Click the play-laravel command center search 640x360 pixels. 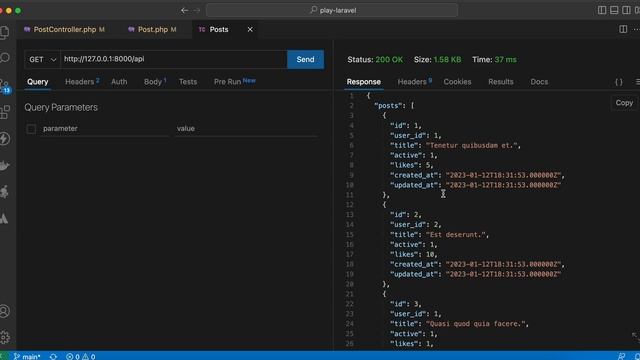[332, 10]
